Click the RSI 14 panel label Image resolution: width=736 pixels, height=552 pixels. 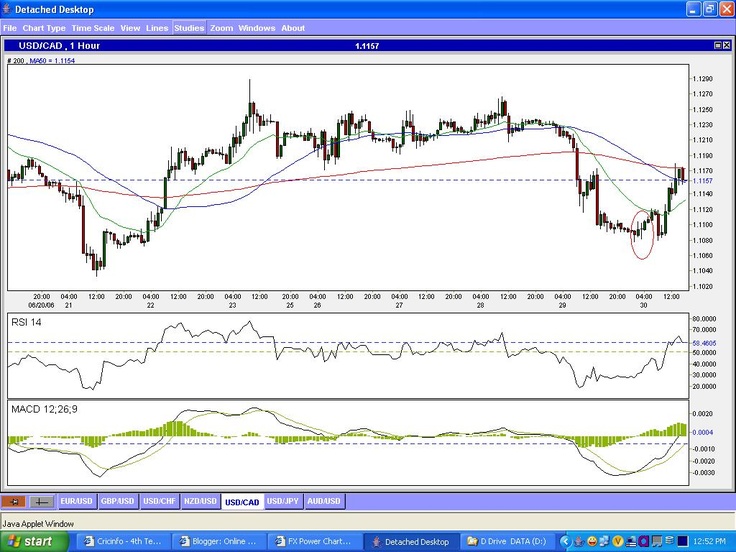(x=26, y=322)
